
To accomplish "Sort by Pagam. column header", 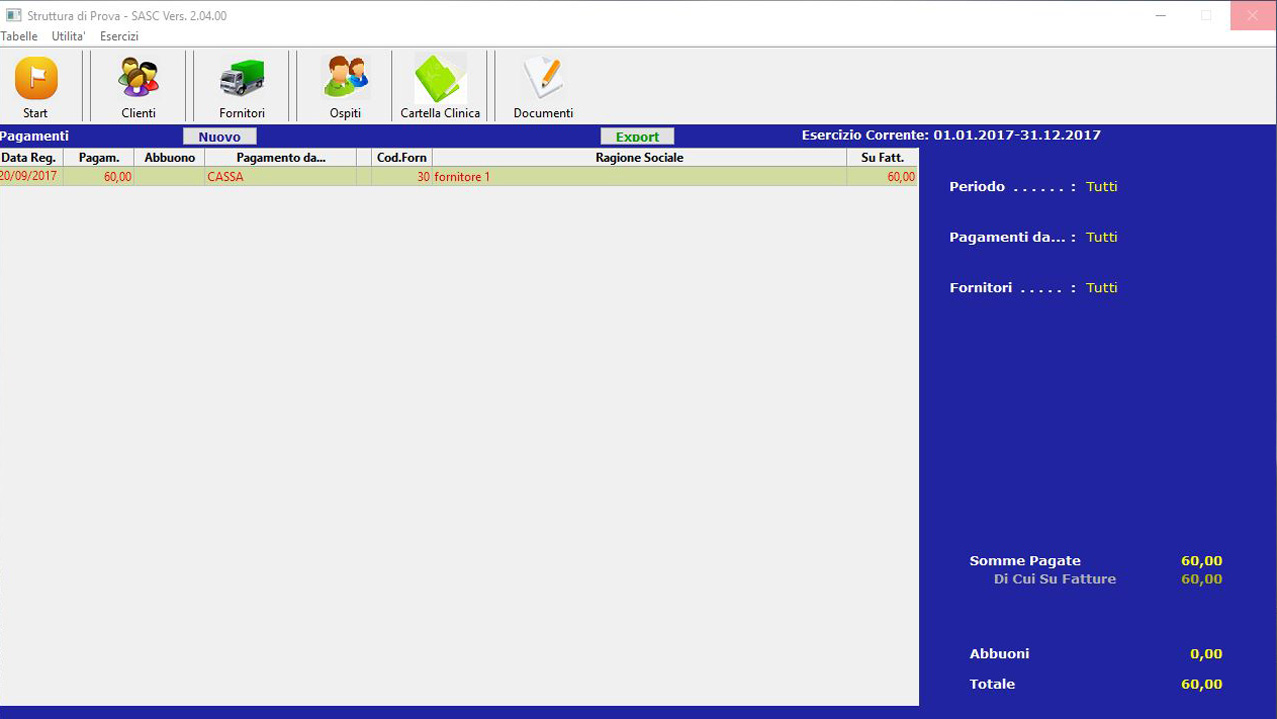I will coord(99,158).
